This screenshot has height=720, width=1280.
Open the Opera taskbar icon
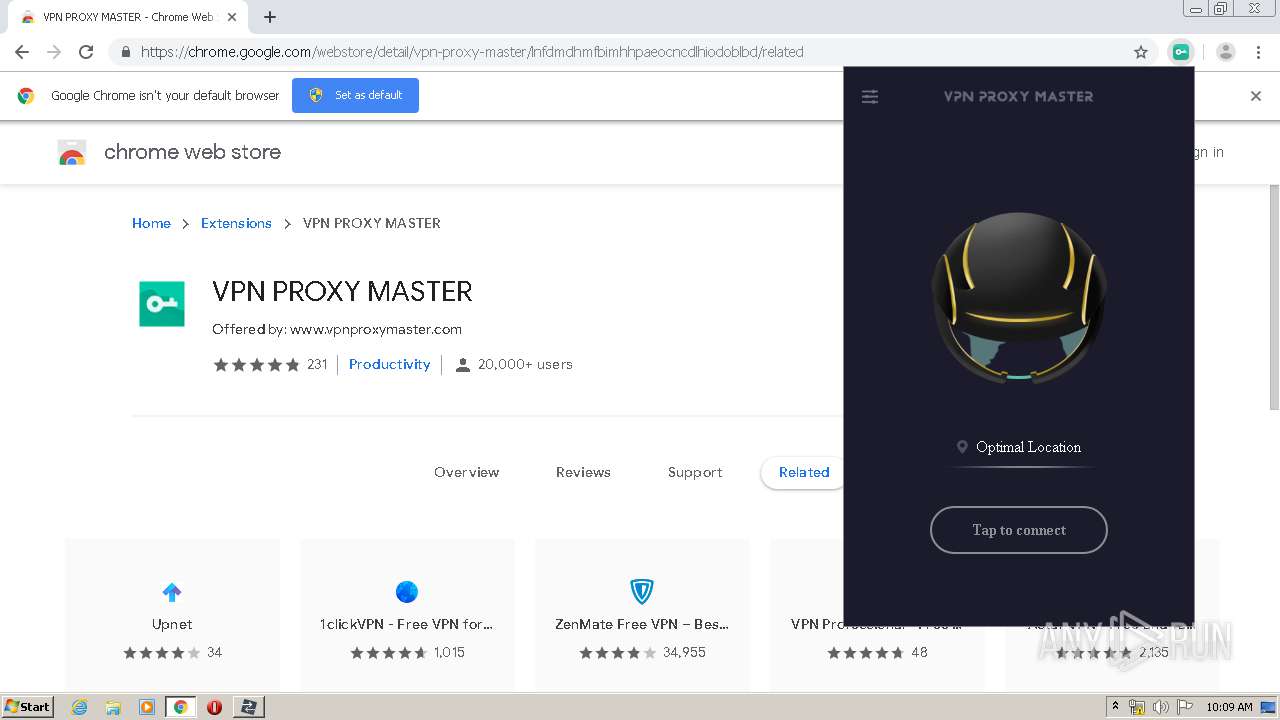pyautogui.click(x=214, y=707)
